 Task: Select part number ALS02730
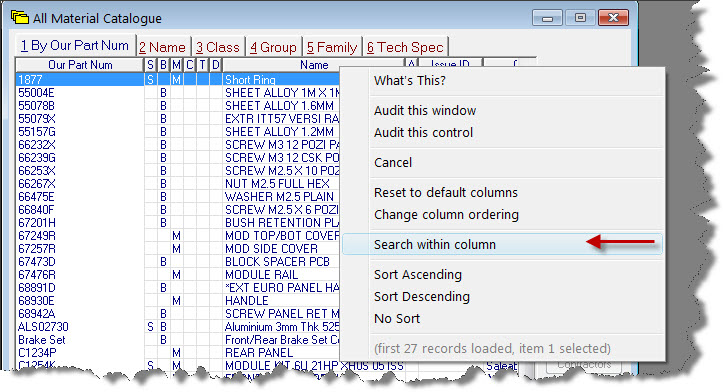pos(43,327)
